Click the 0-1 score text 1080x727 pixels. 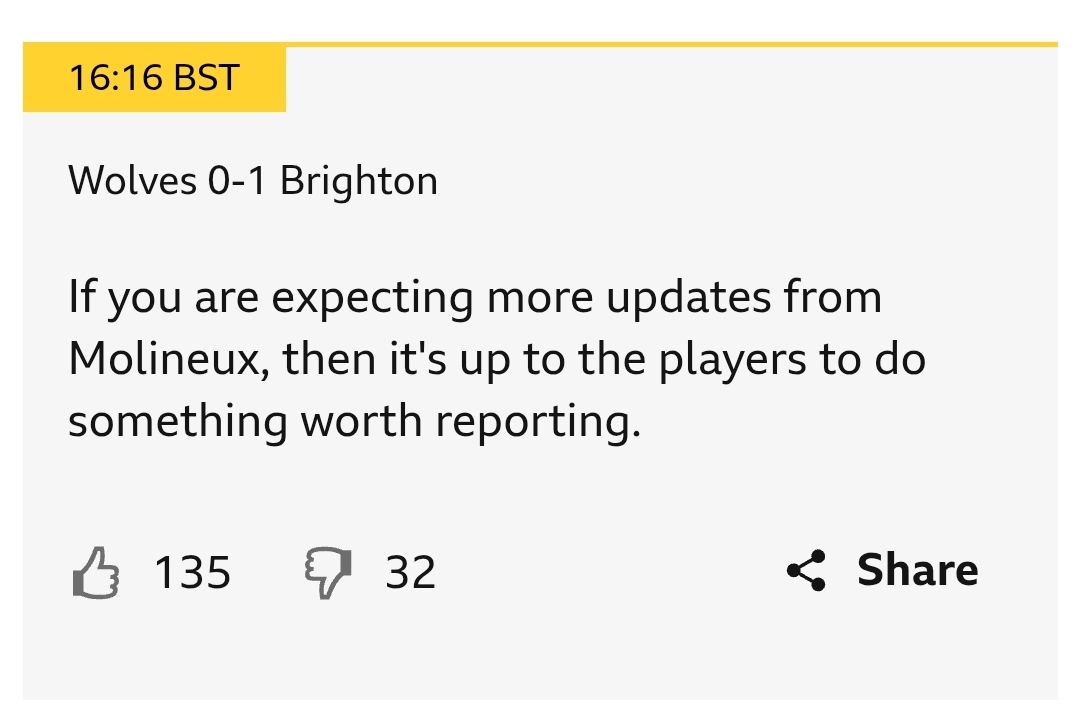point(236,181)
